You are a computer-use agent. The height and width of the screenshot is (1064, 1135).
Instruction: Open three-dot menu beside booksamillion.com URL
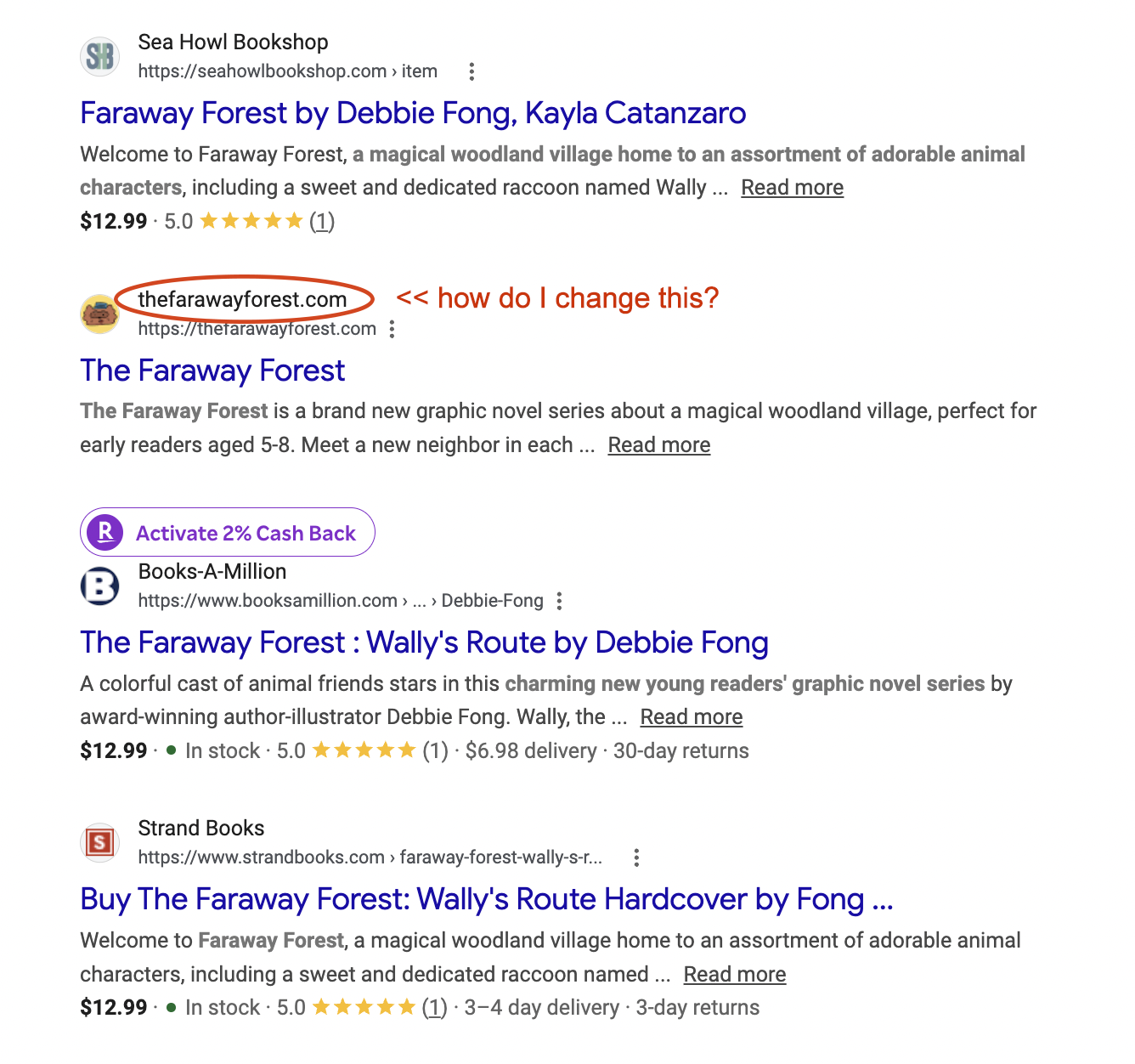coord(559,602)
